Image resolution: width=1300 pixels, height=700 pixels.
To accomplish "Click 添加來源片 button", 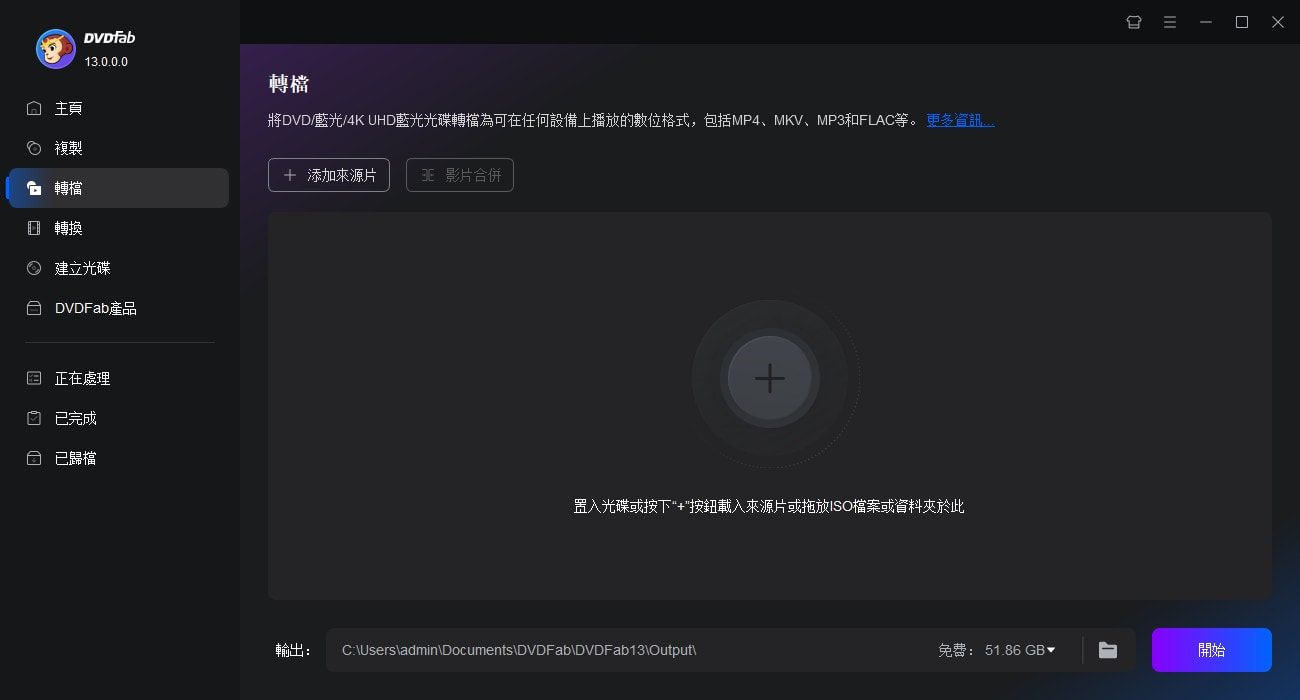I will pyautogui.click(x=329, y=175).
